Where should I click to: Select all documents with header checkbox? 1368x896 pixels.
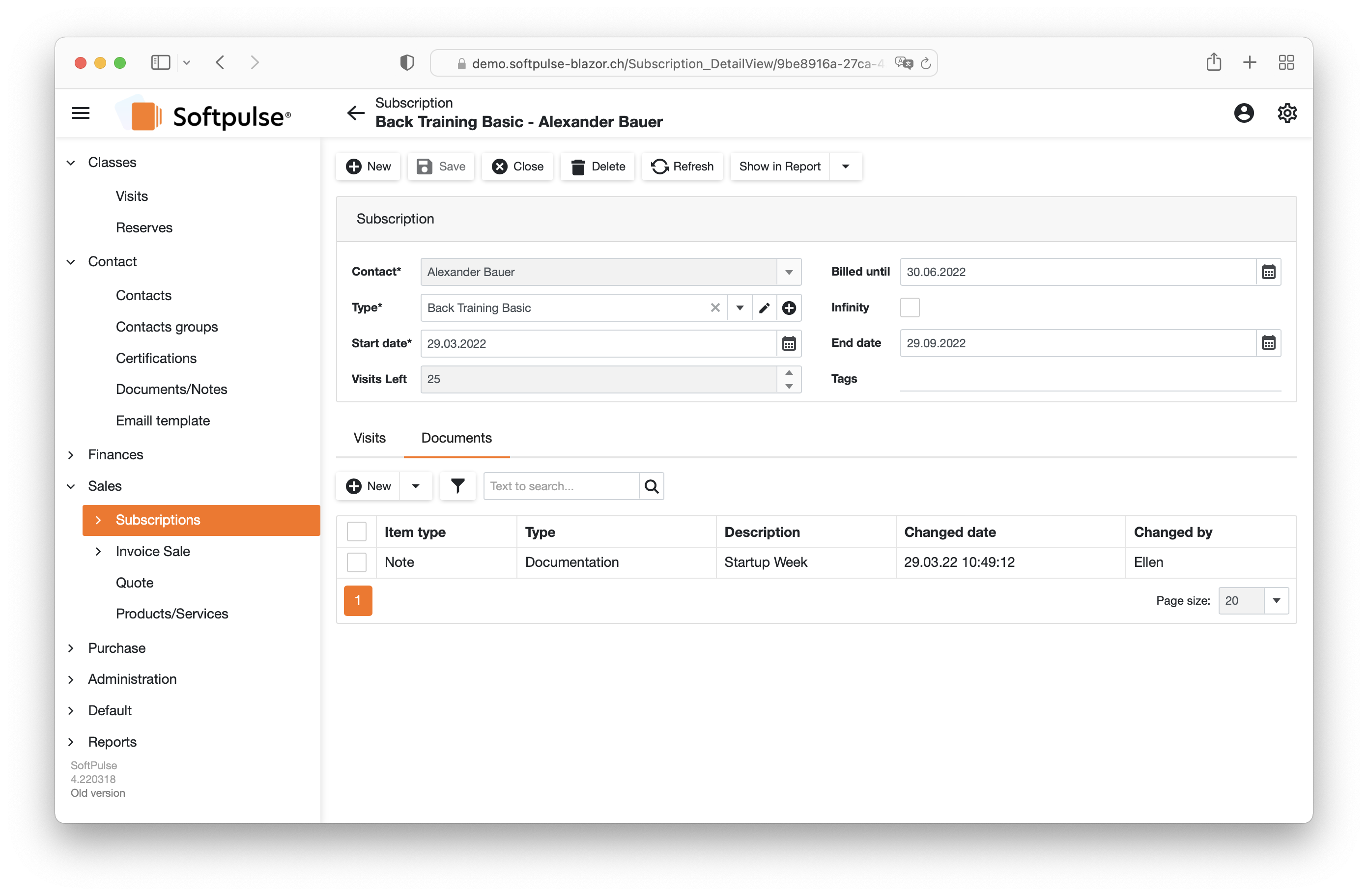click(x=356, y=532)
